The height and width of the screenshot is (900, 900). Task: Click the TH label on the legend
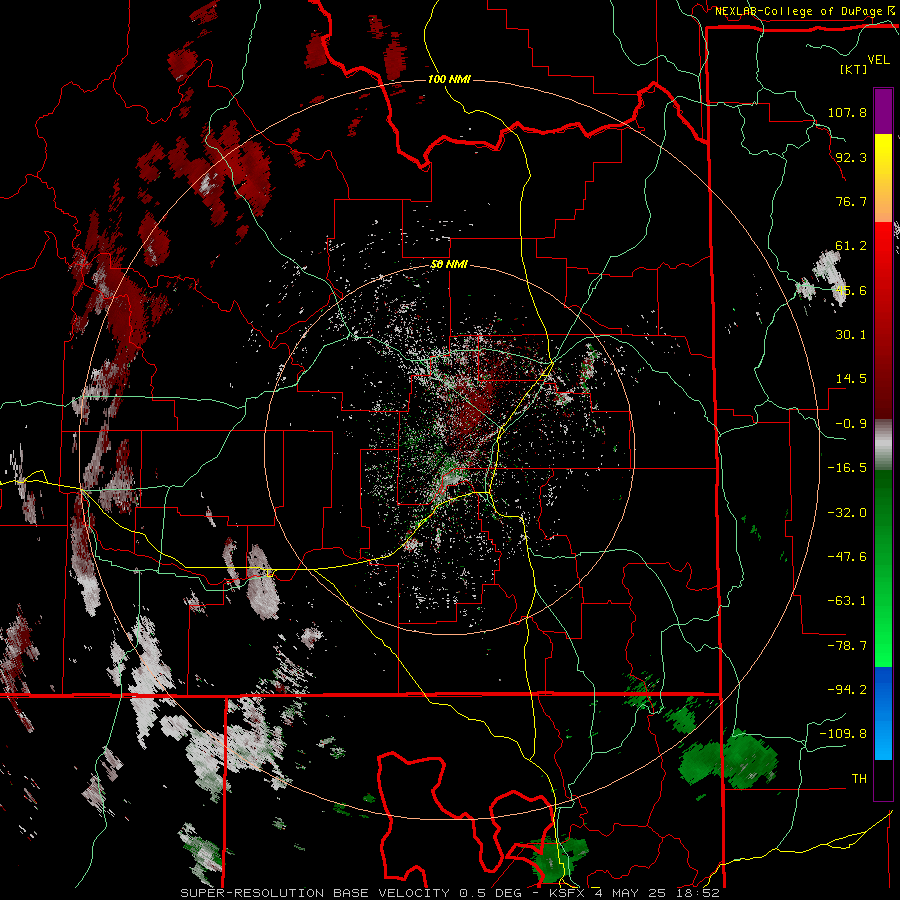coord(859,779)
